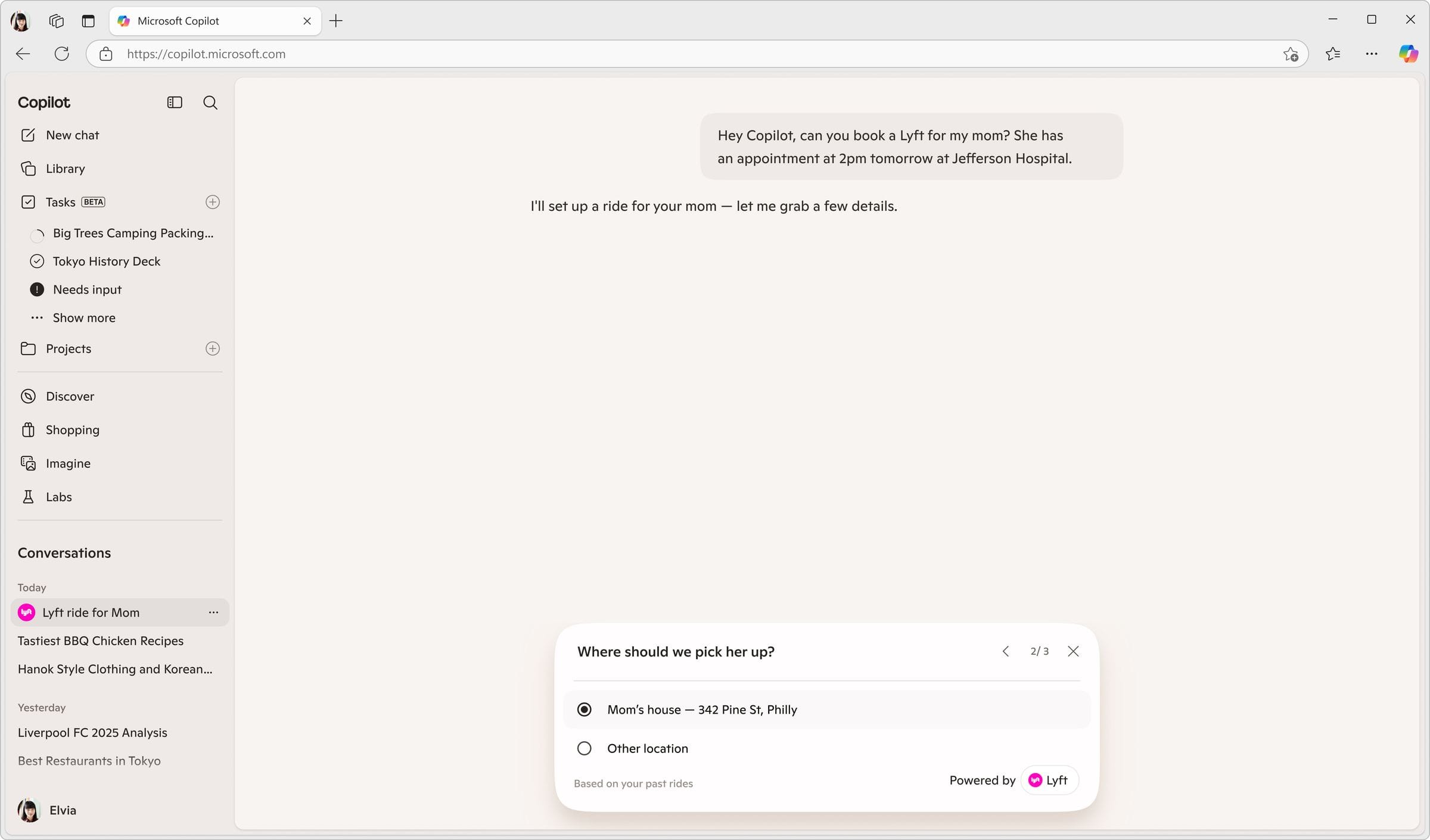Open options for Lyft ride for Mom
This screenshot has width=1430, height=840.
(x=213, y=612)
